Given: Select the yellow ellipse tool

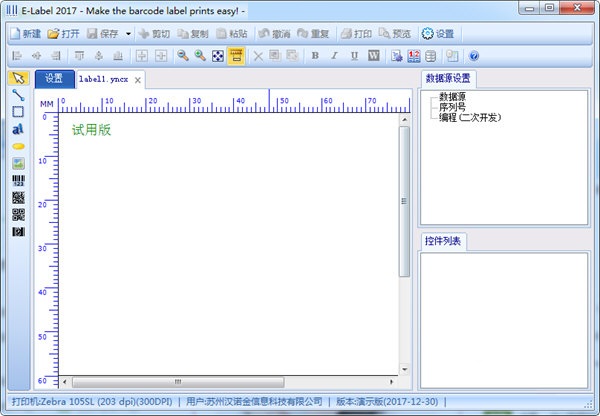Looking at the screenshot, I should tap(17, 146).
